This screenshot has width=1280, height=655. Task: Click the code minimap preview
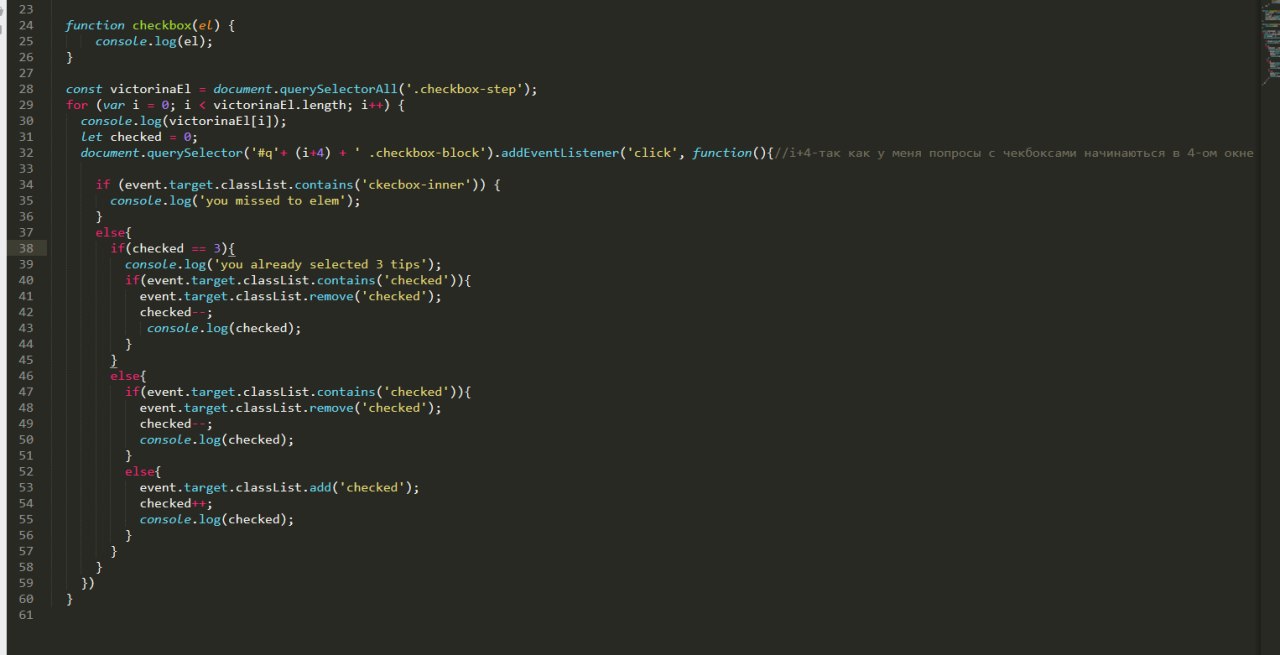pos(1270,42)
